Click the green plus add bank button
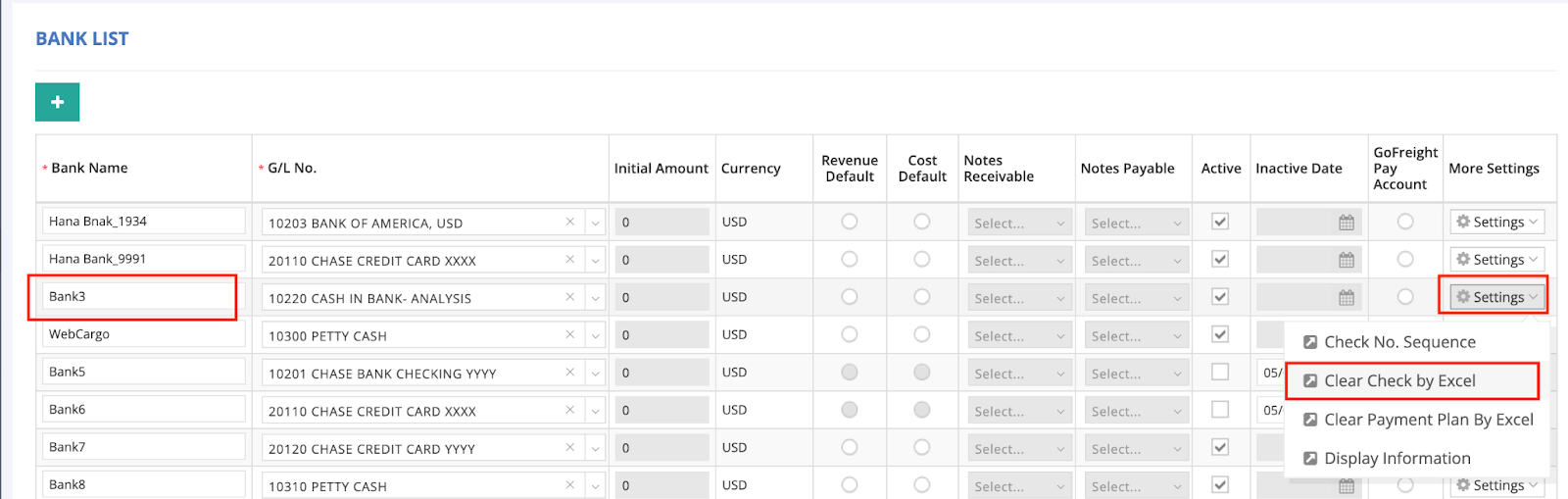This screenshot has height=499, width=1568. click(57, 102)
